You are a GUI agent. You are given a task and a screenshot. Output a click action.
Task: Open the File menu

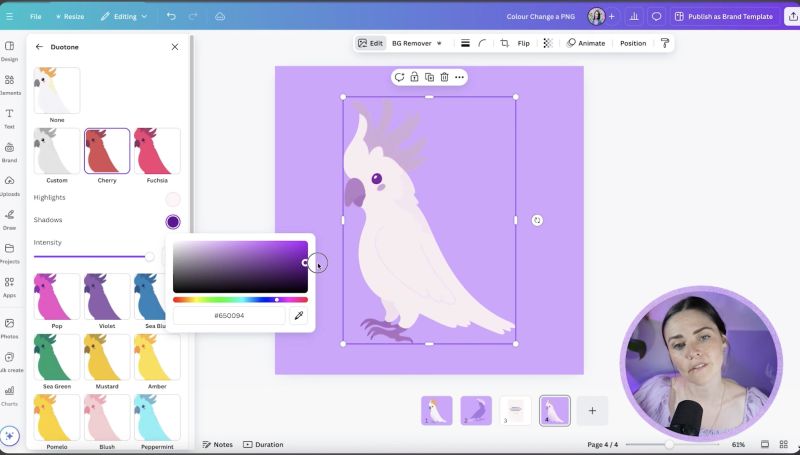coord(35,16)
